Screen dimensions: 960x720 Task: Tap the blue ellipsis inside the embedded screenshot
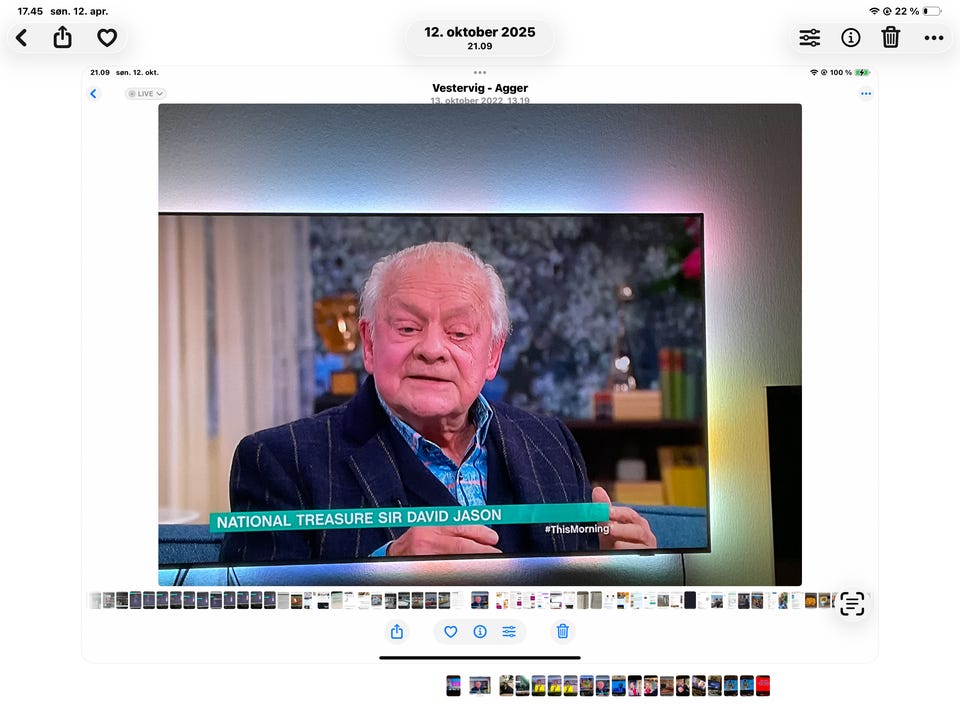coord(866,94)
